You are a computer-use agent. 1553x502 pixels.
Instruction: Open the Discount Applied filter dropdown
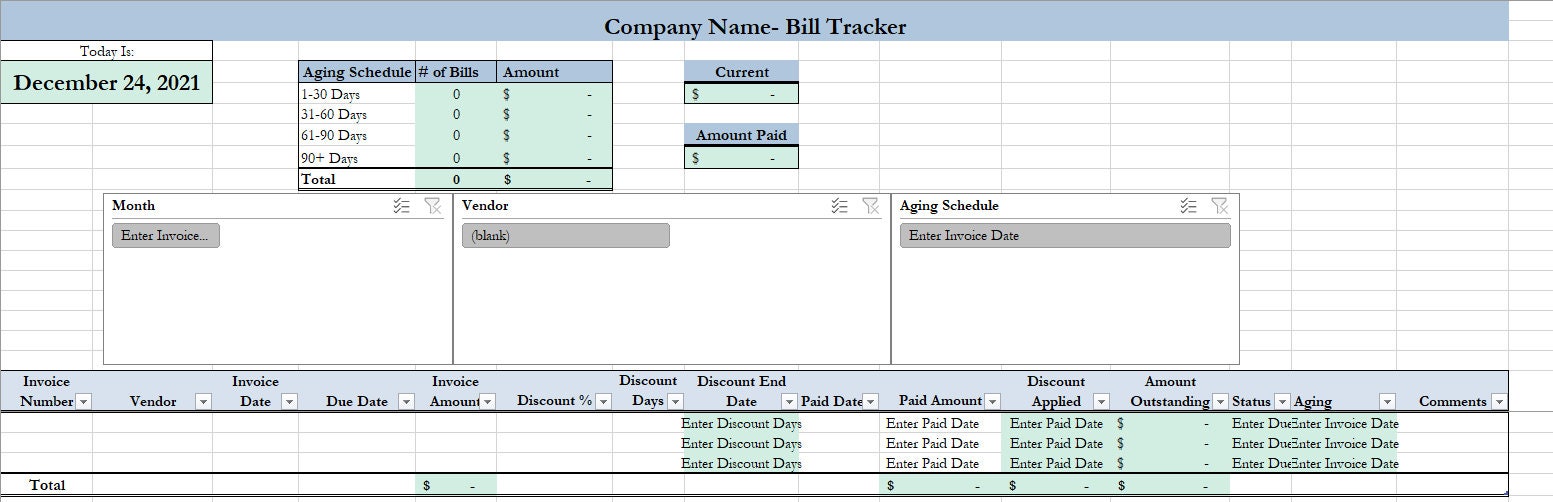coord(1101,402)
